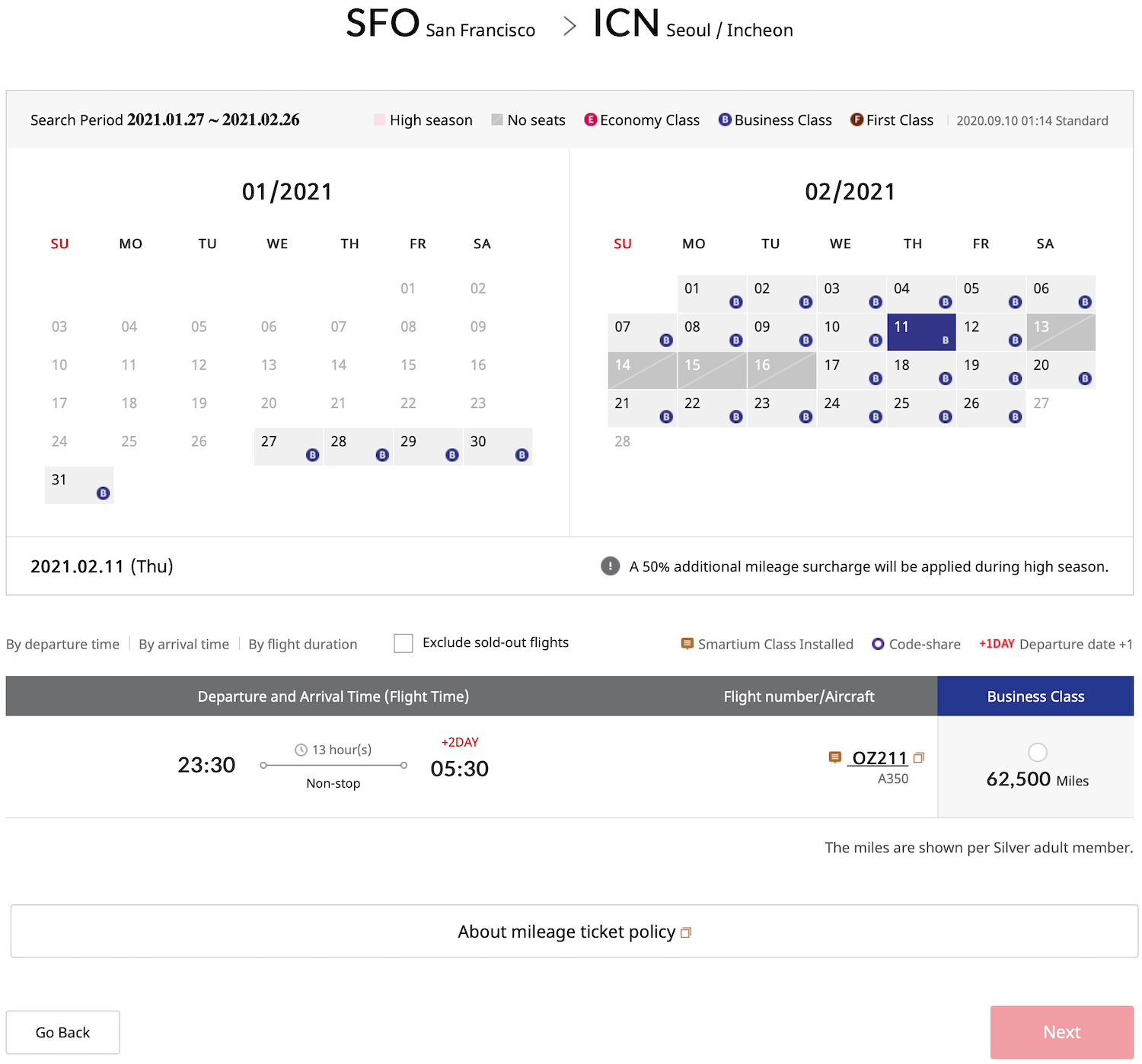The image size is (1142, 1064).
Task: Click the Next button
Action: [x=1061, y=1032]
